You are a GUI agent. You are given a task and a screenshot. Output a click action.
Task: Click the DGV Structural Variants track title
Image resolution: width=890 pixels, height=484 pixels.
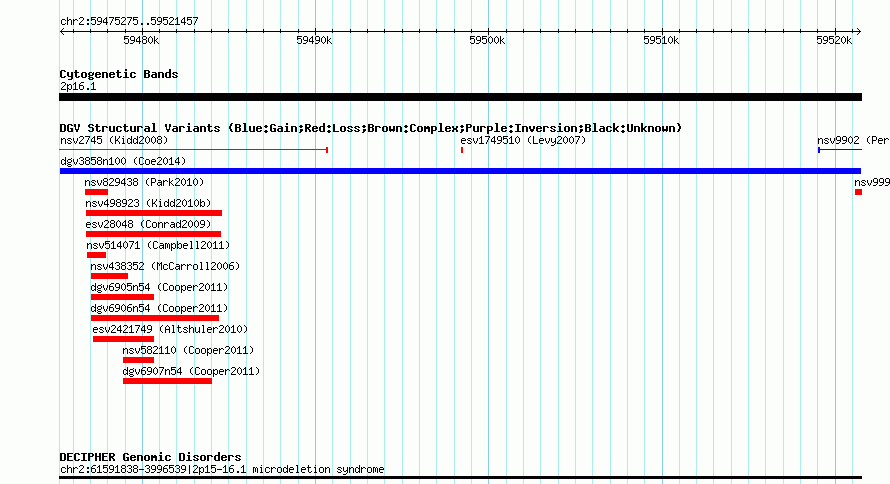point(371,128)
